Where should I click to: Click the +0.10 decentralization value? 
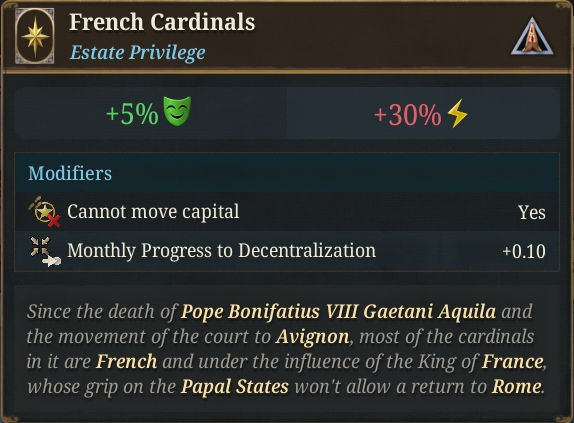point(524,252)
